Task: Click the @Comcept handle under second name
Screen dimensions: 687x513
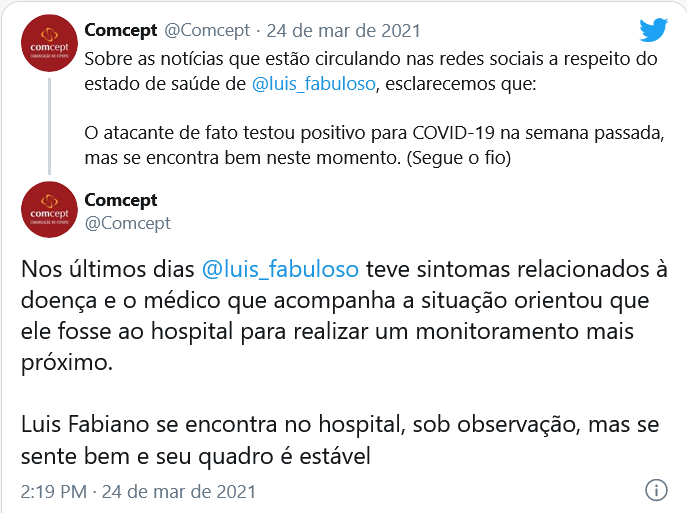Action: [x=127, y=222]
